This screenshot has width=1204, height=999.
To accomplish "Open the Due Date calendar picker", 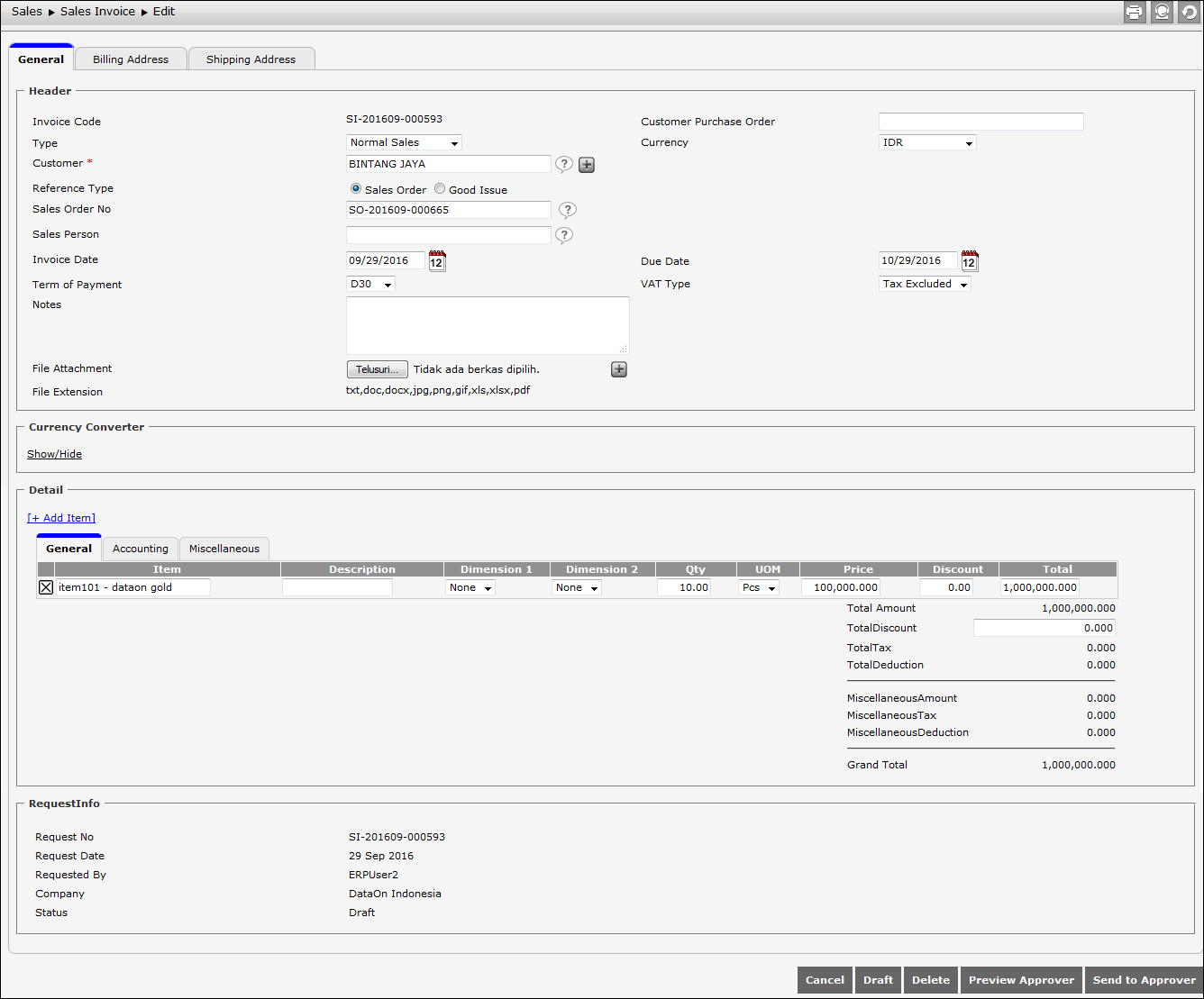I will click(970, 261).
